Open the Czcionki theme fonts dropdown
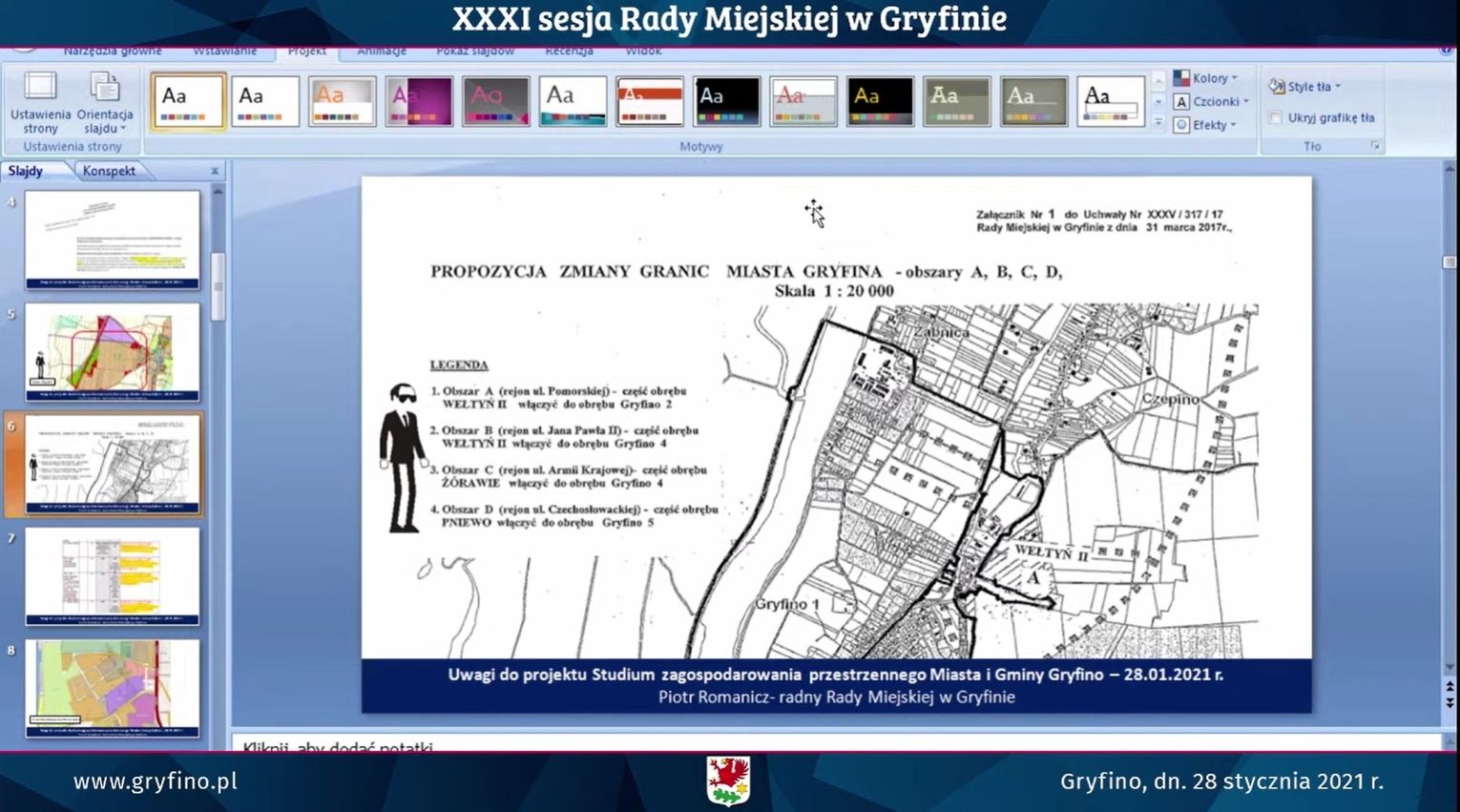The height and width of the screenshot is (812, 1460). click(1211, 101)
